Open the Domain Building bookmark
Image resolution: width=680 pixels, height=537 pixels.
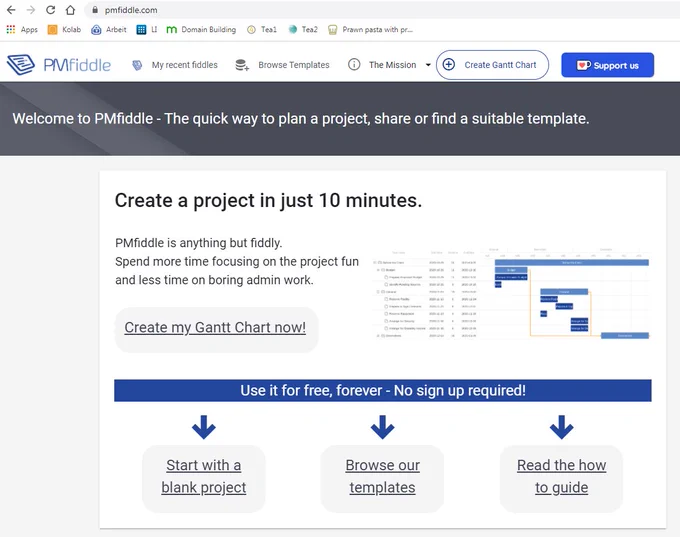(201, 29)
